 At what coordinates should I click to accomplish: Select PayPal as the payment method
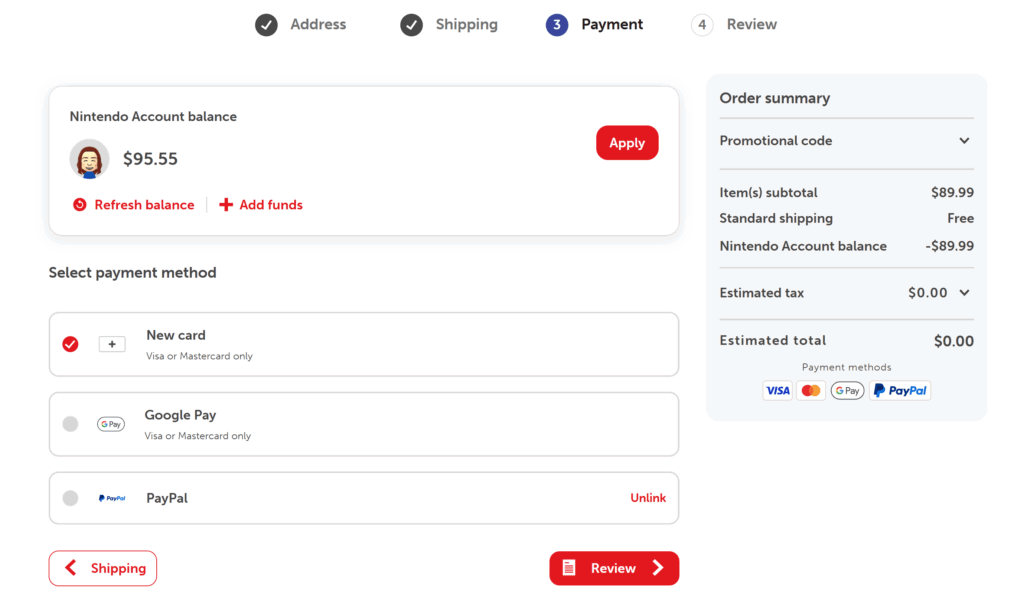70,498
